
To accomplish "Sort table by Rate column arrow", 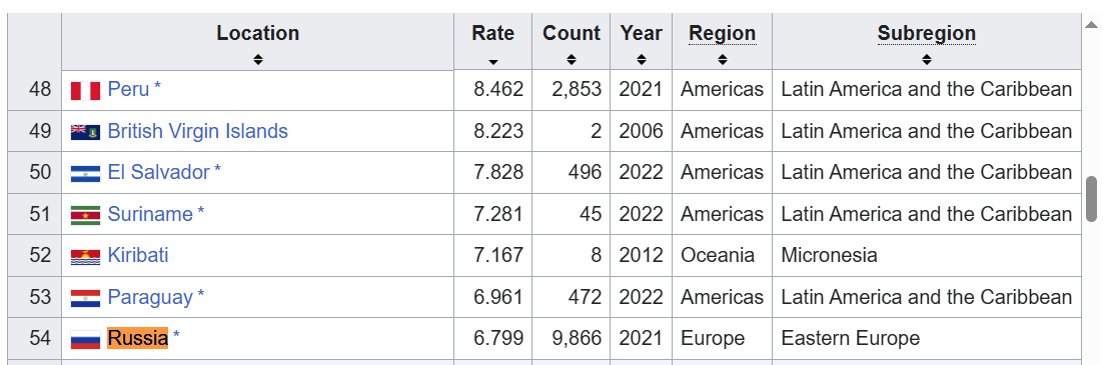I will click(x=493, y=62).
